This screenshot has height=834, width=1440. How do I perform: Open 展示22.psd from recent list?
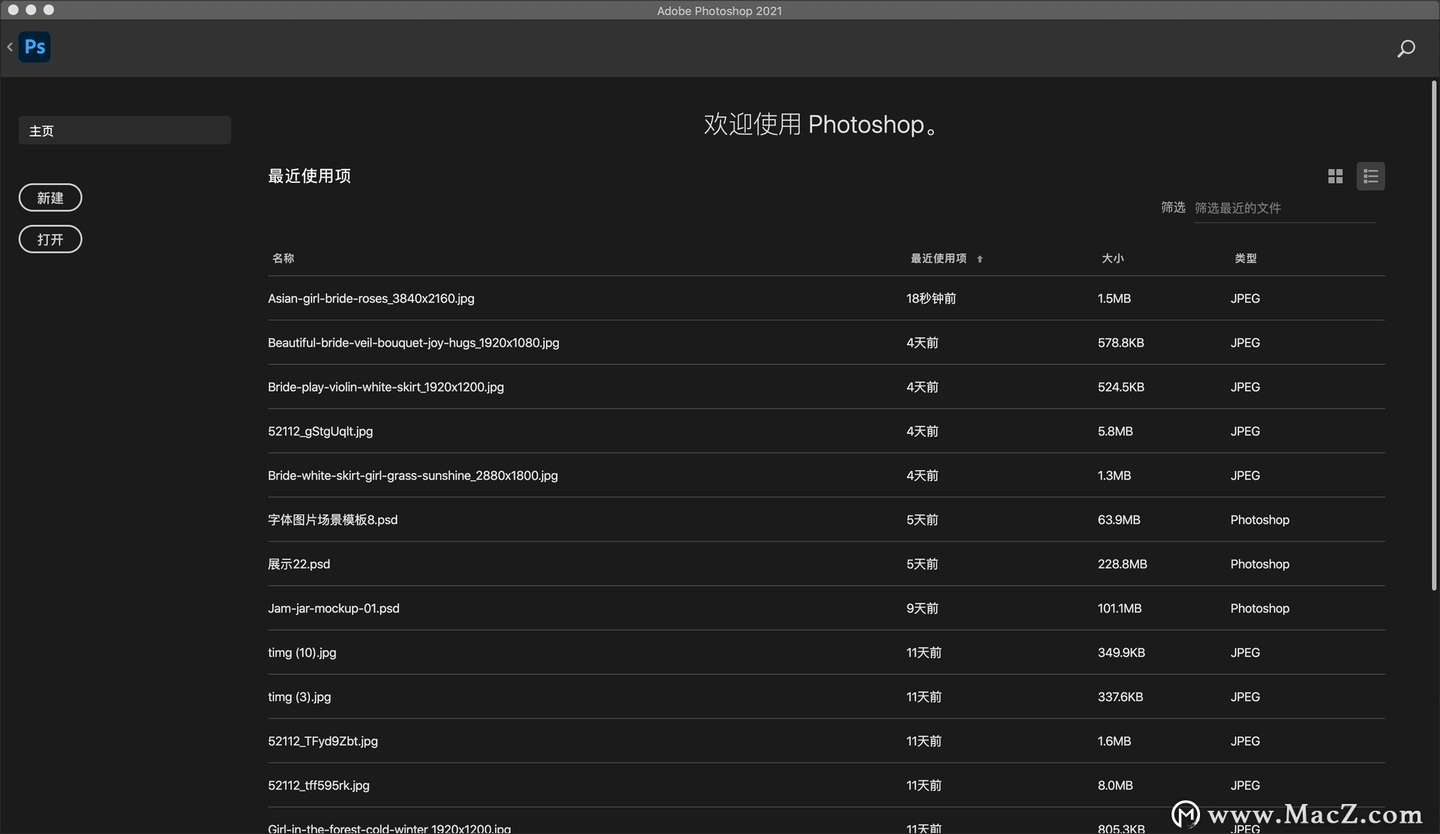826,564
